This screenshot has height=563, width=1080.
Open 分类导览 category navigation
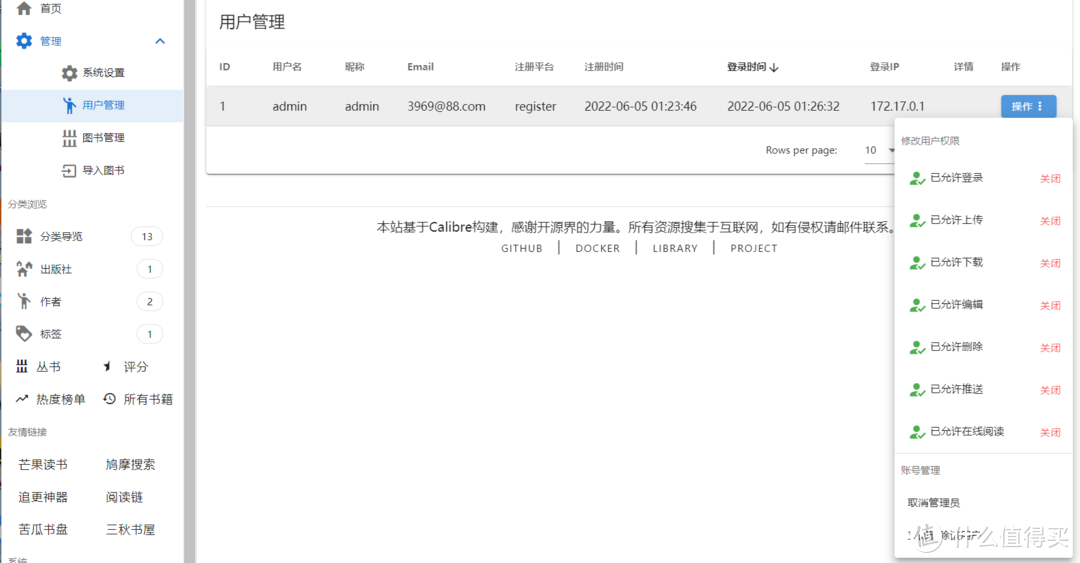(61, 236)
